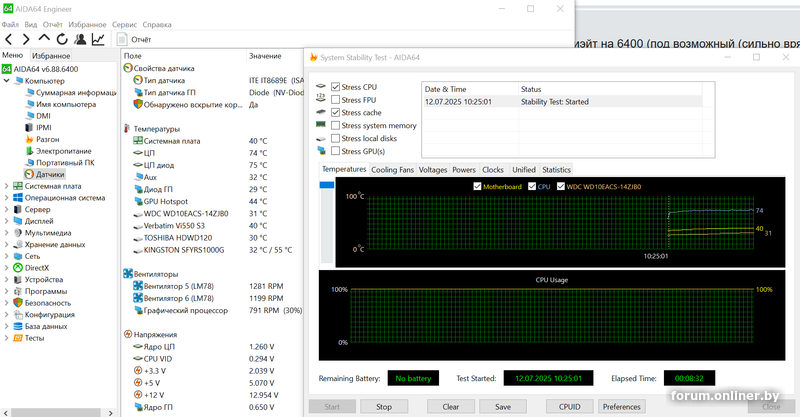Viewport: 800px width, 417px height.
Task: Uncheck the Stress cache checkbox
Action: [x=335, y=113]
